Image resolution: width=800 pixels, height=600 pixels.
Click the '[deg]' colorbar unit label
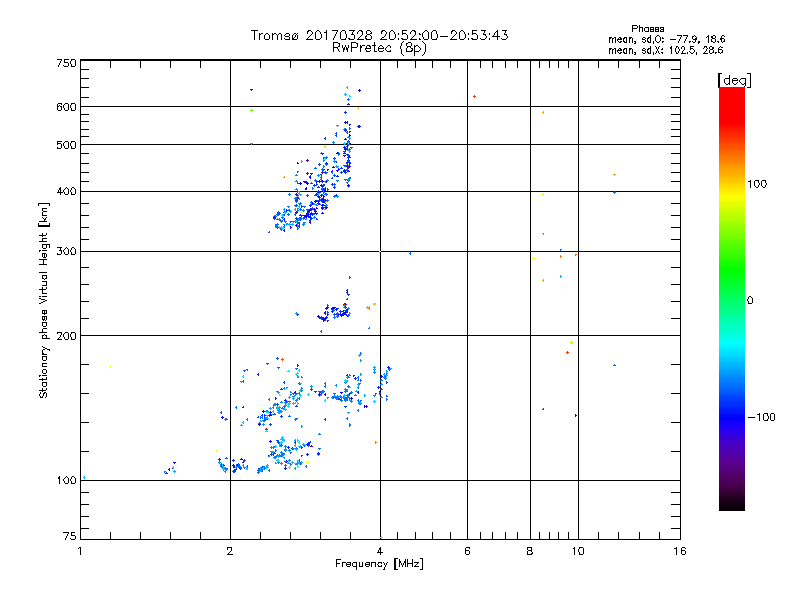[x=734, y=80]
